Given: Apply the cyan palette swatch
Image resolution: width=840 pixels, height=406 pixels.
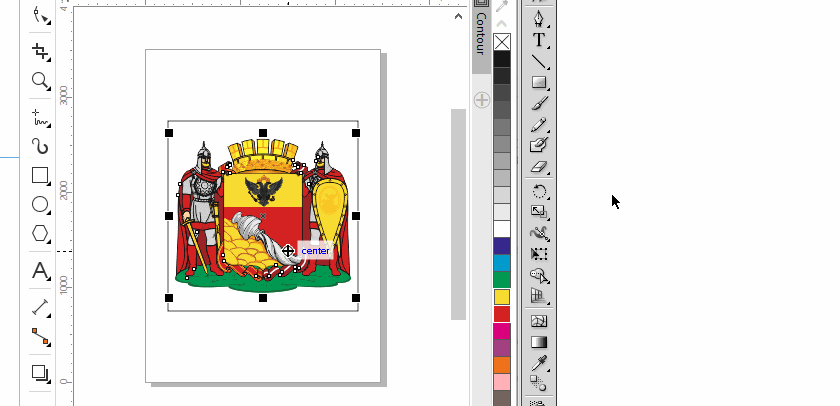Looking at the screenshot, I should point(502,263).
